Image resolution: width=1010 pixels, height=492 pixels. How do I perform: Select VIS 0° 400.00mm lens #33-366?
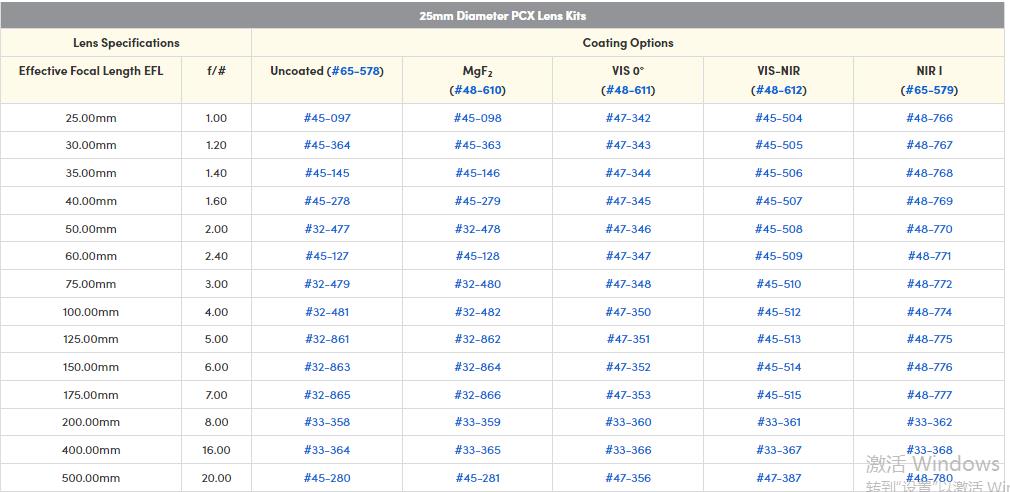[628, 450]
